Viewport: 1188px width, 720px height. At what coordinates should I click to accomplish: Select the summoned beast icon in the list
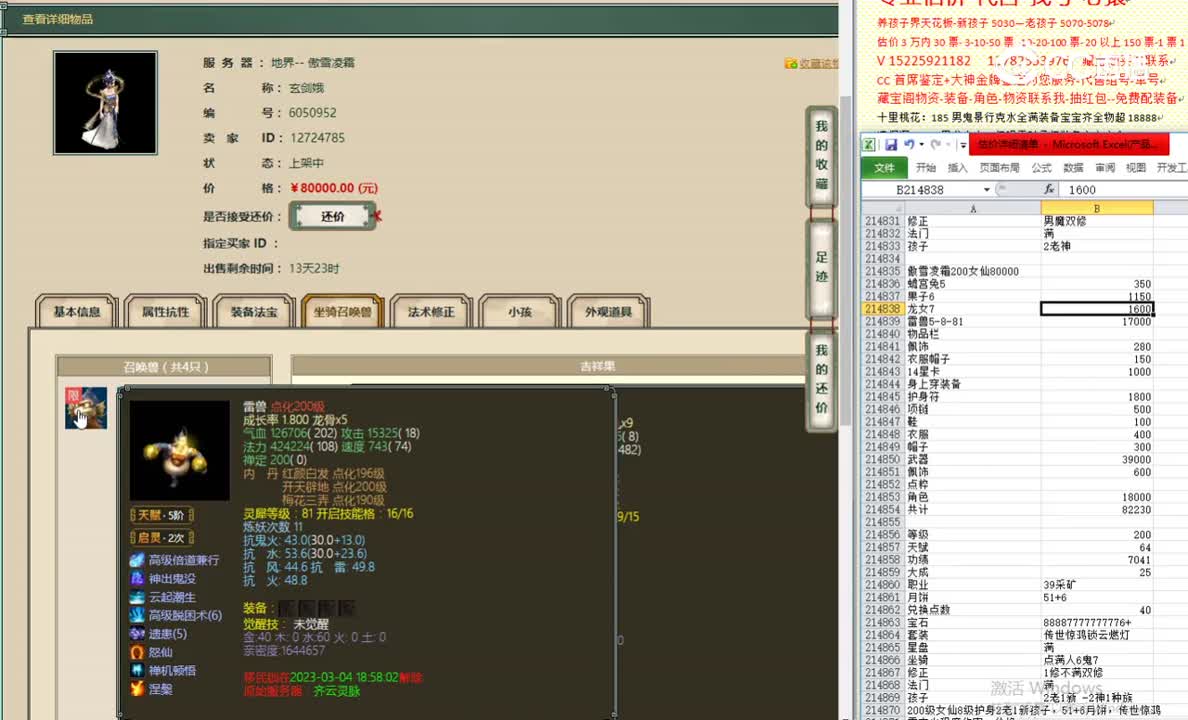[x=86, y=408]
